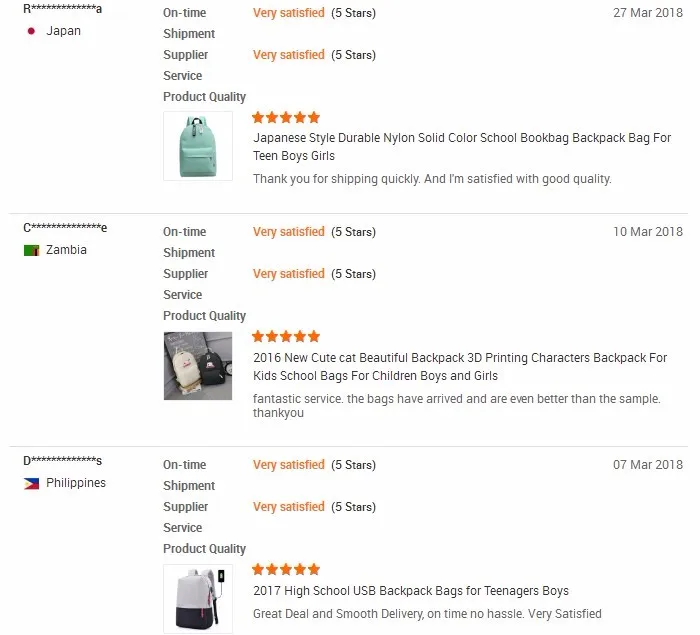Click the Japan flag icon
Viewport: 700px width, 635px height.
31,31
